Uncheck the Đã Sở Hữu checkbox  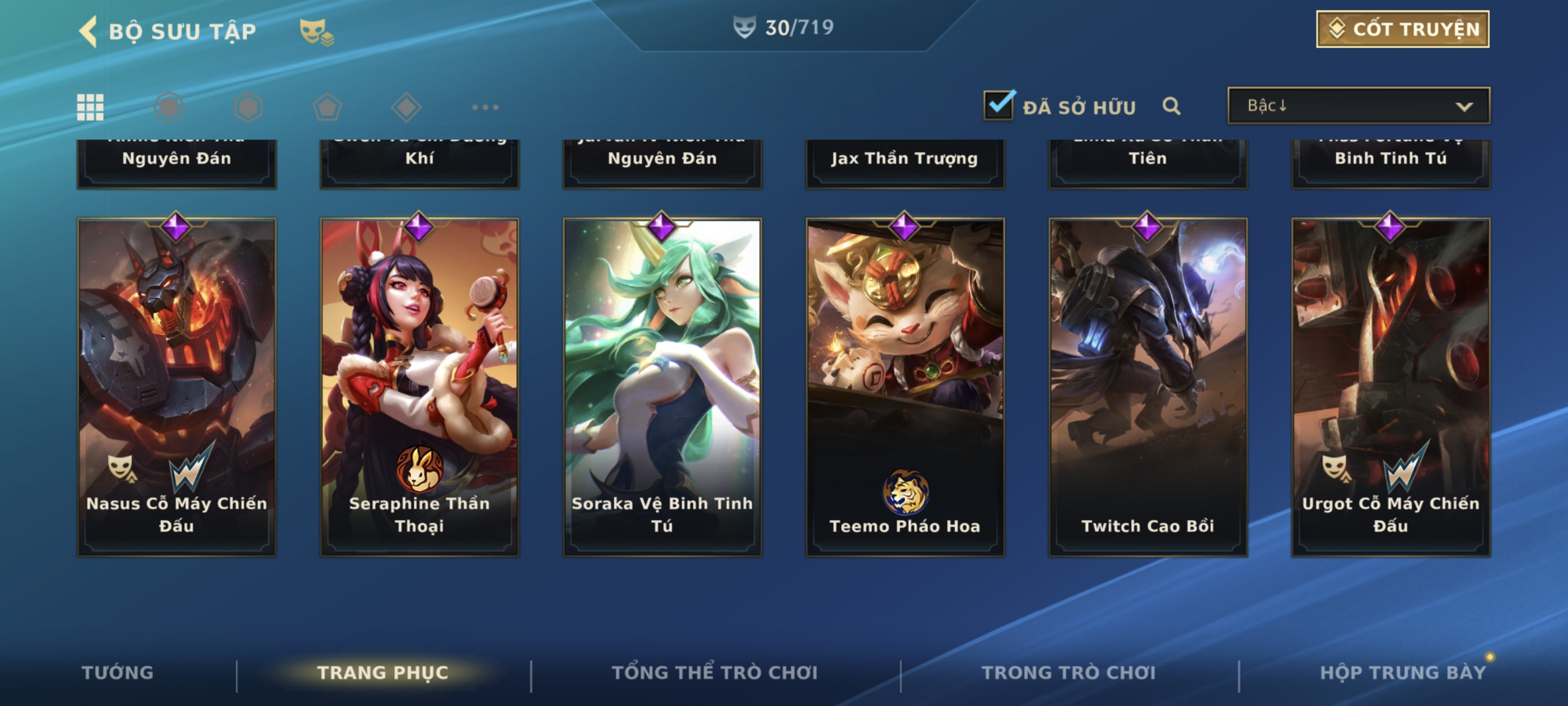click(999, 105)
